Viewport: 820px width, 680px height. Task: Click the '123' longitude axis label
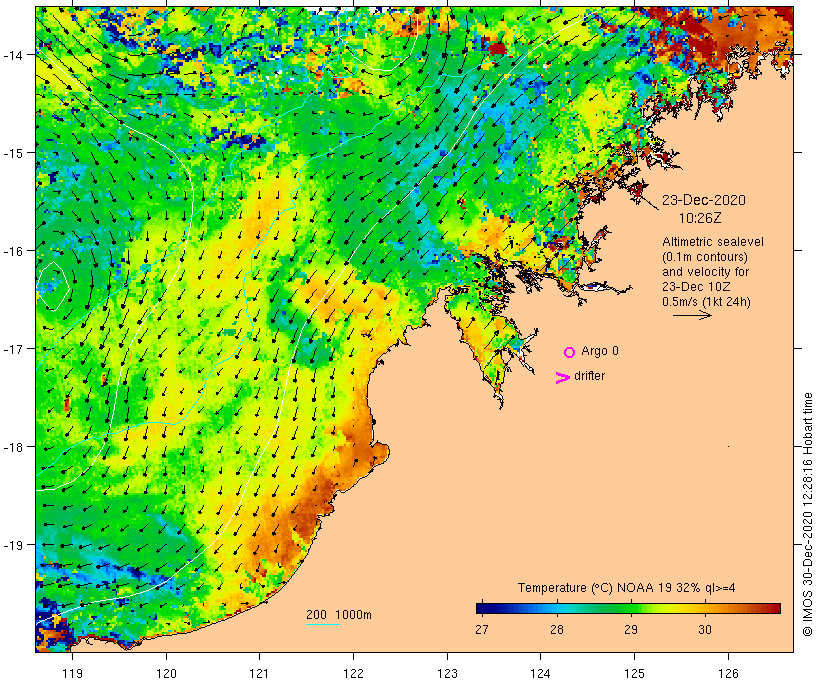point(447,673)
